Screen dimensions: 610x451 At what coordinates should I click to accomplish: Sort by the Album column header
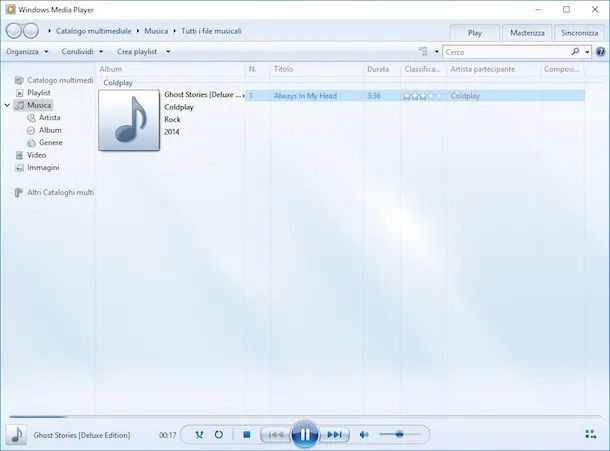click(170, 69)
